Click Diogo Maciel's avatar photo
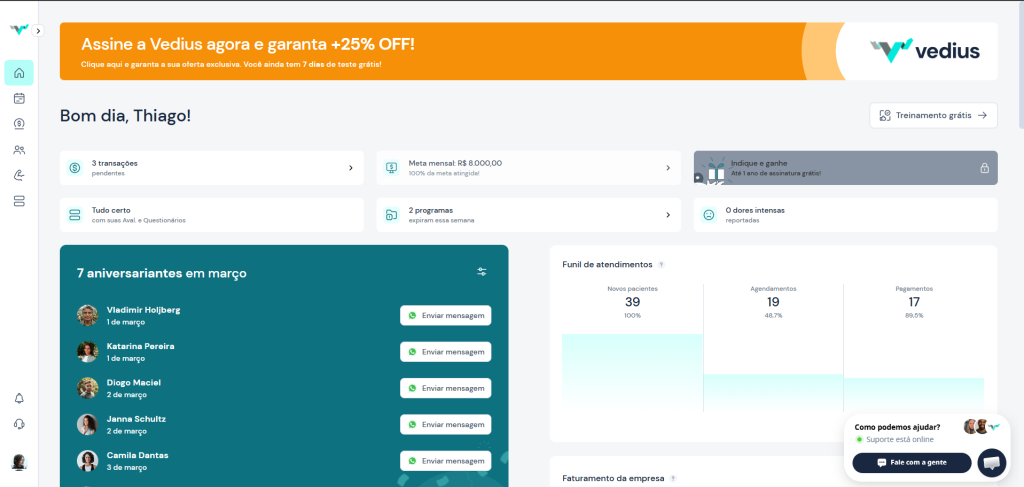The image size is (1024, 487). click(88, 388)
